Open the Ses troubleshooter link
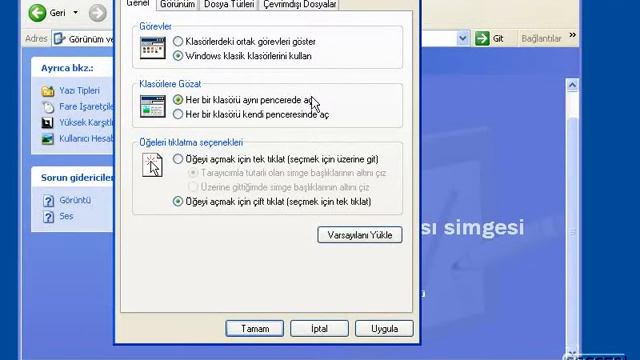640x360 pixels. point(66,216)
